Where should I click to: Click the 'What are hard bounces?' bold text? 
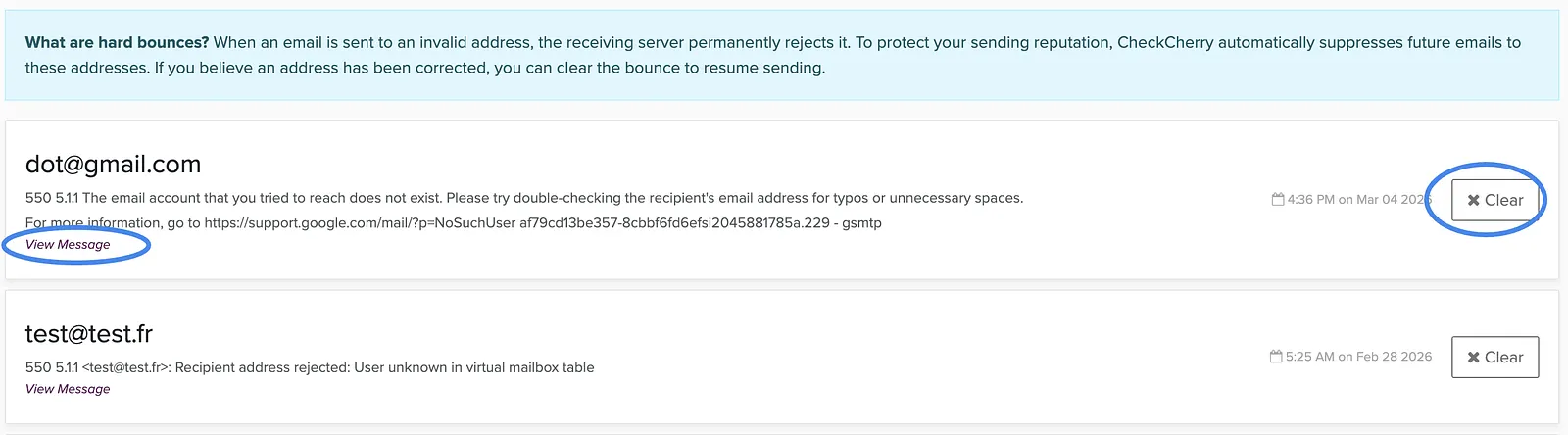tap(117, 42)
